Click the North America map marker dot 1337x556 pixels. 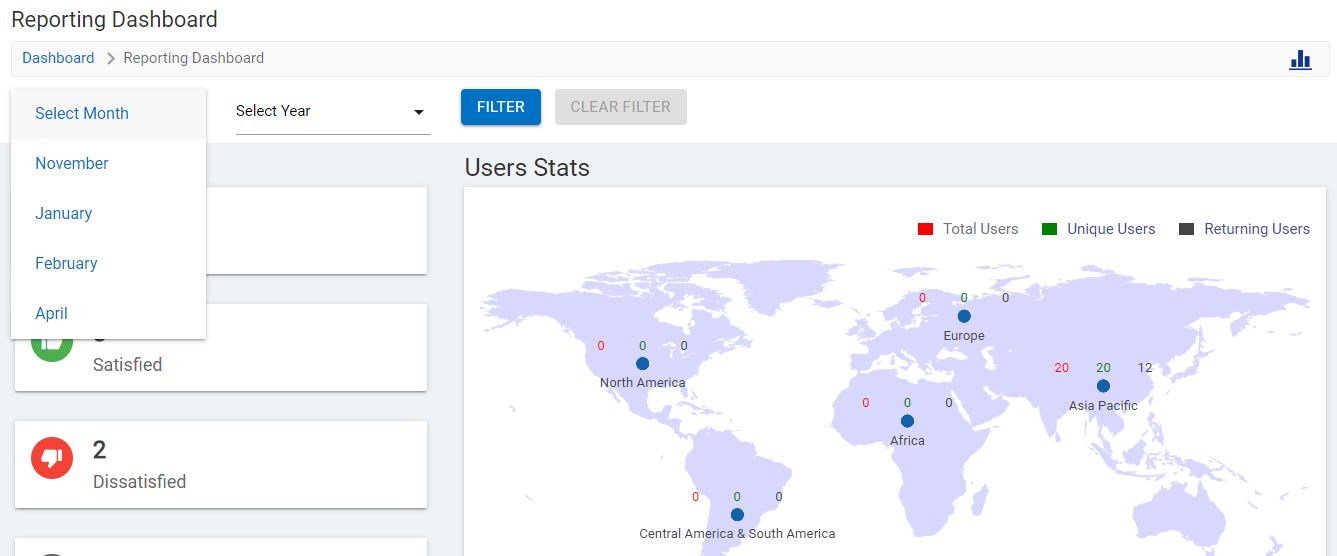tap(642, 364)
